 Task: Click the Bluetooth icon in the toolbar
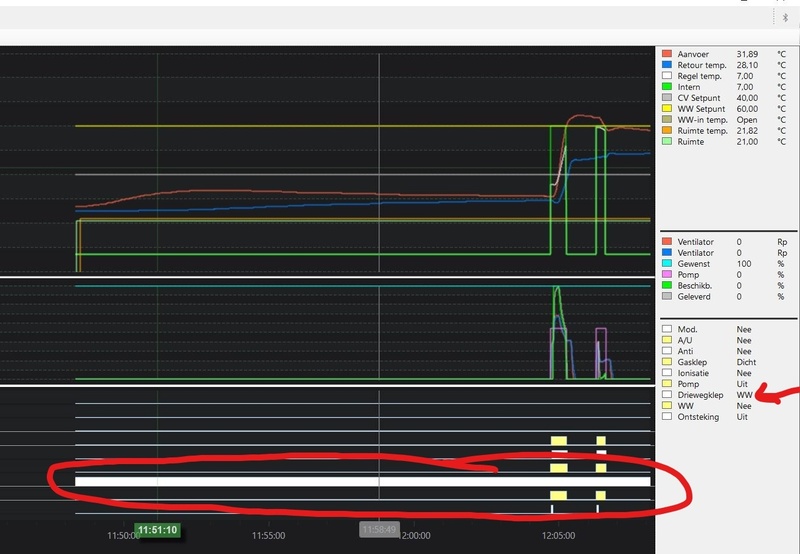click(785, 18)
